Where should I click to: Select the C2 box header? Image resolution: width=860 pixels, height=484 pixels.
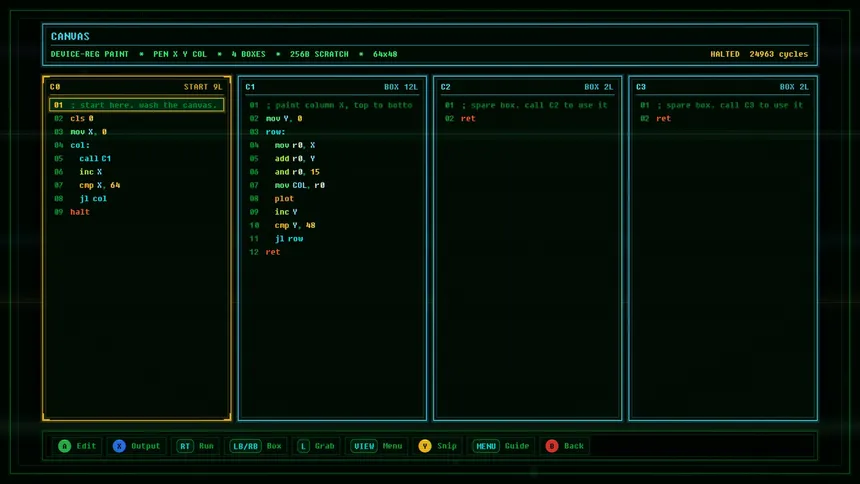click(527, 87)
